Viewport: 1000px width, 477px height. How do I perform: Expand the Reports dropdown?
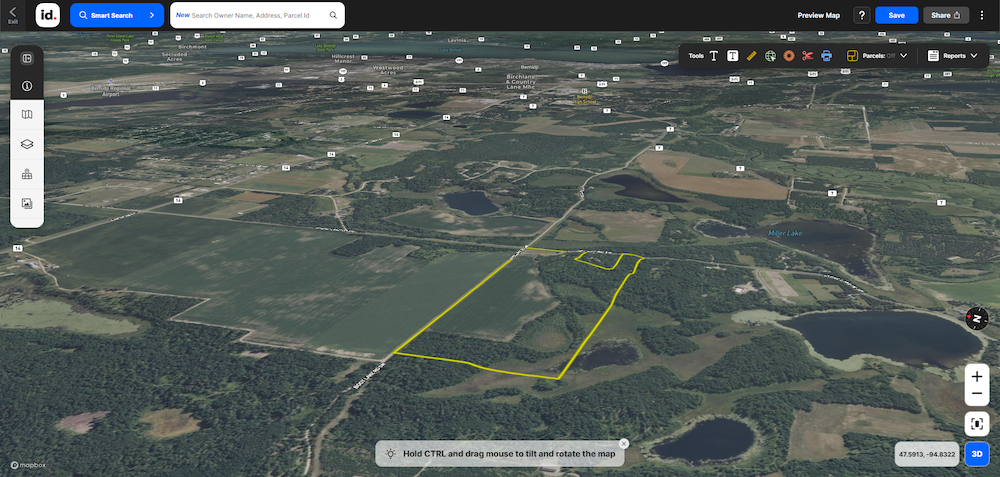click(953, 56)
